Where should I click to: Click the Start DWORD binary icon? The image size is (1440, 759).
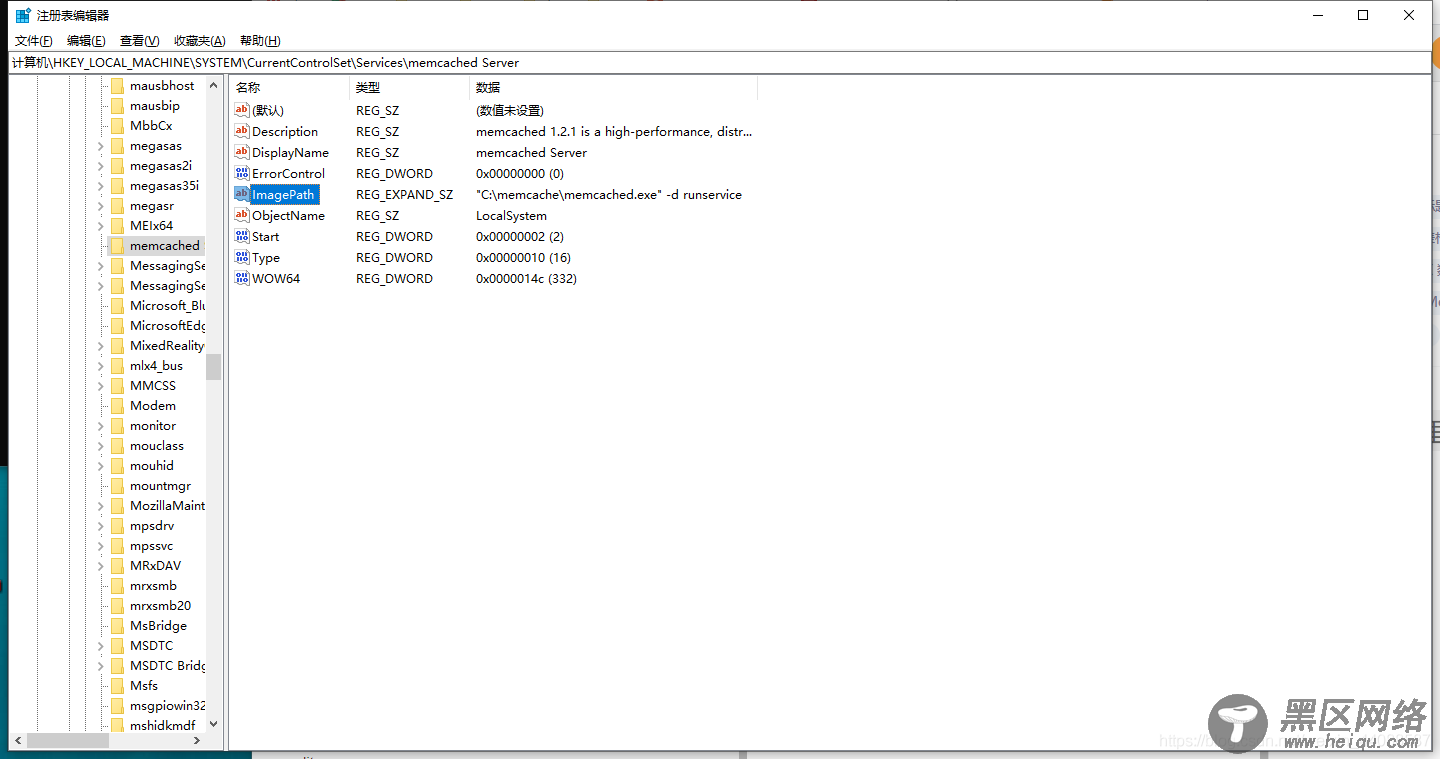[242, 236]
